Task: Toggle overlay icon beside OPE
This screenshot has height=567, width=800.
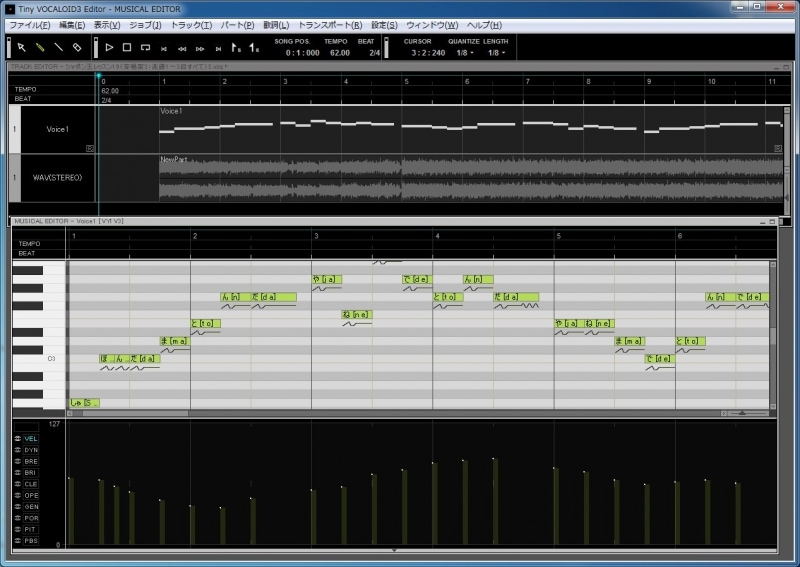Action: [17, 495]
